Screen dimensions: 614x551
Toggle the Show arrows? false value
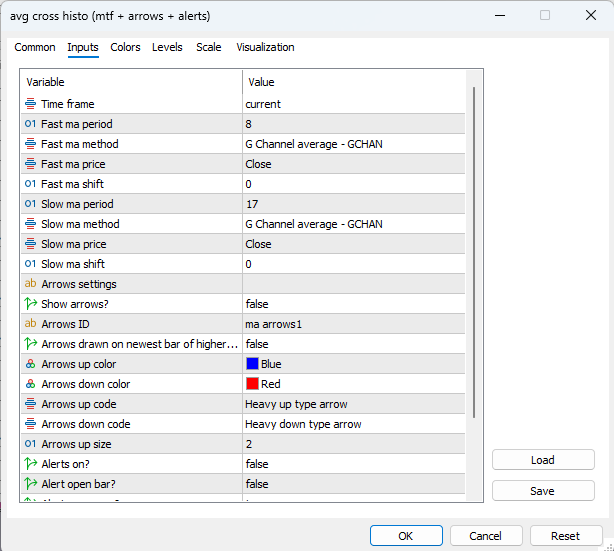click(x=354, y=304)
